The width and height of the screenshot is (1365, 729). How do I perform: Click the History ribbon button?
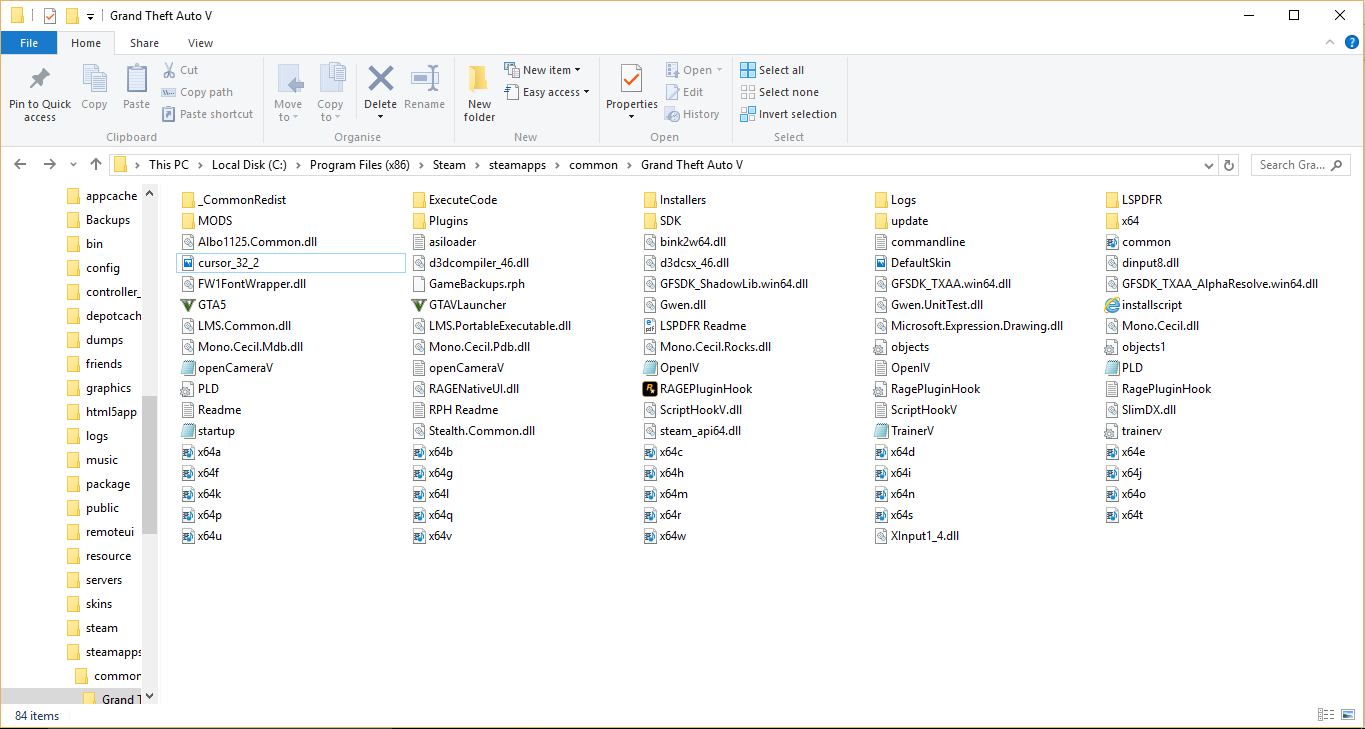tap(693, 114)
